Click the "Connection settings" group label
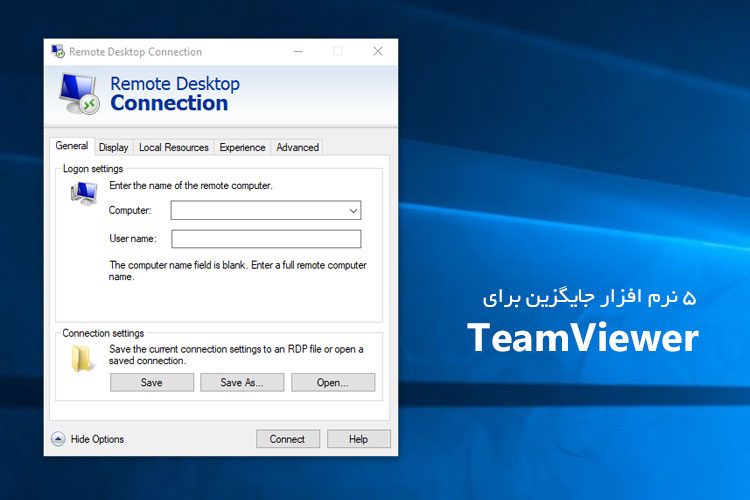The image size is (750, 500). [x=103, y=333]
